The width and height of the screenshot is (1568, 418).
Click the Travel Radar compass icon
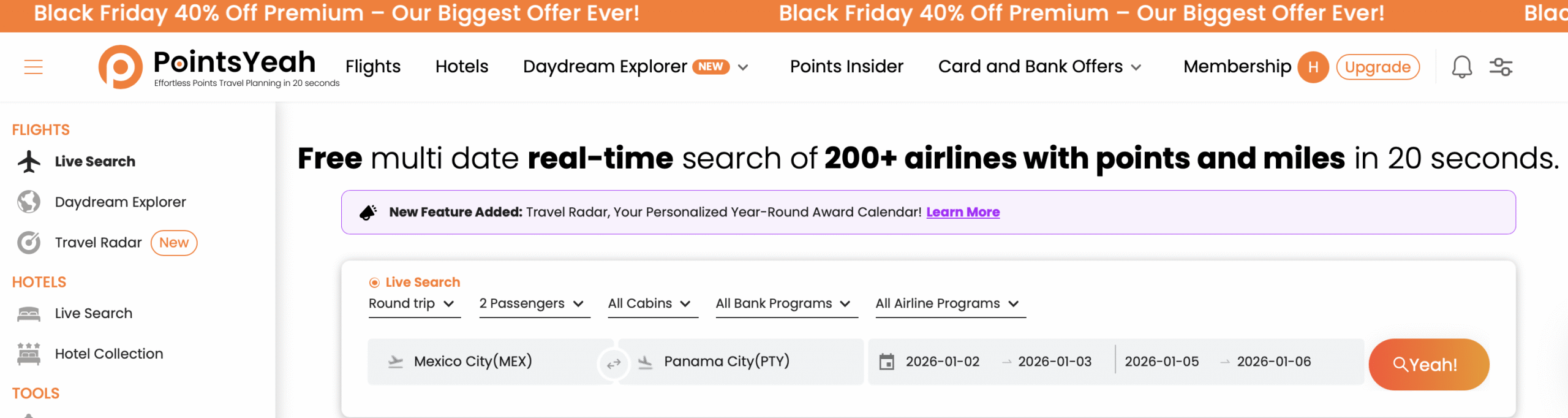28,242
